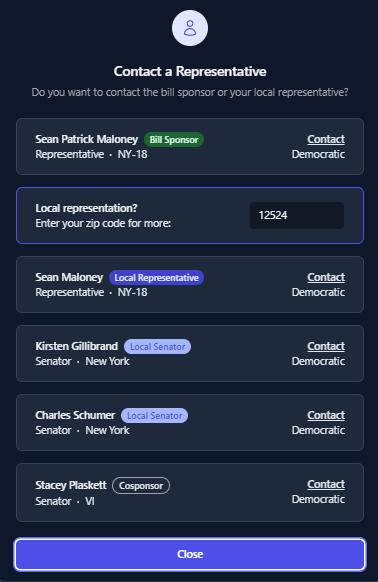The width and height of the screenshot is (378, 582).
Task: Click the Local Representative badge
Action: click(x=156, y=278)
